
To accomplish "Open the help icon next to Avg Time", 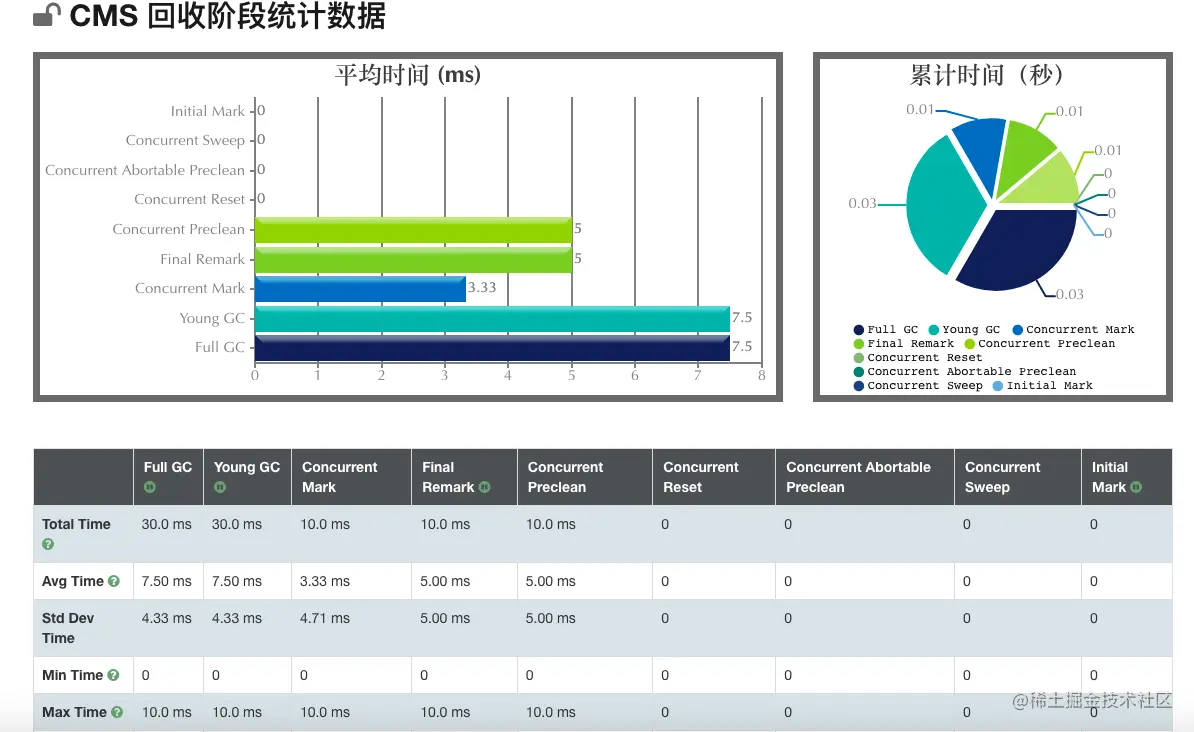I will pos(113,581).
